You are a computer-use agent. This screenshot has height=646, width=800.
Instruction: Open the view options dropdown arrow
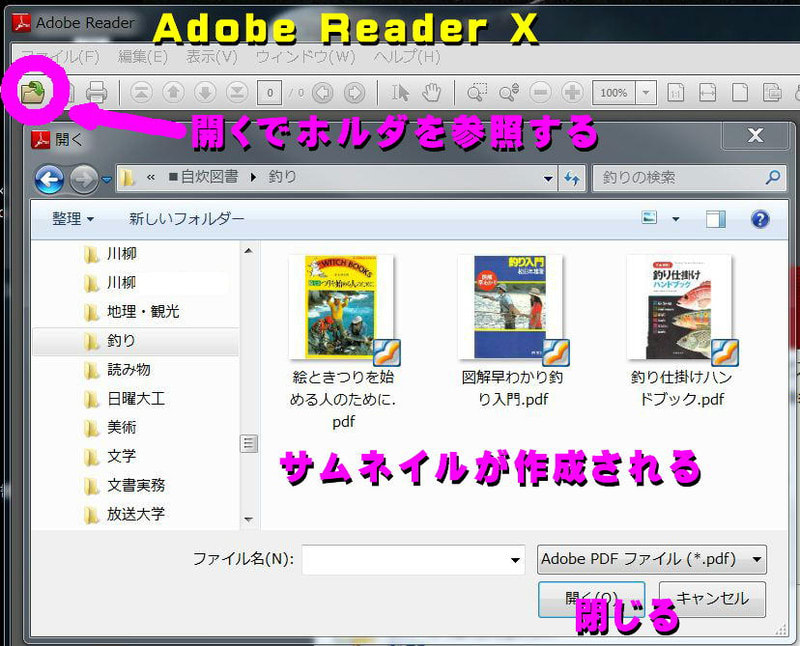point(676,219)
